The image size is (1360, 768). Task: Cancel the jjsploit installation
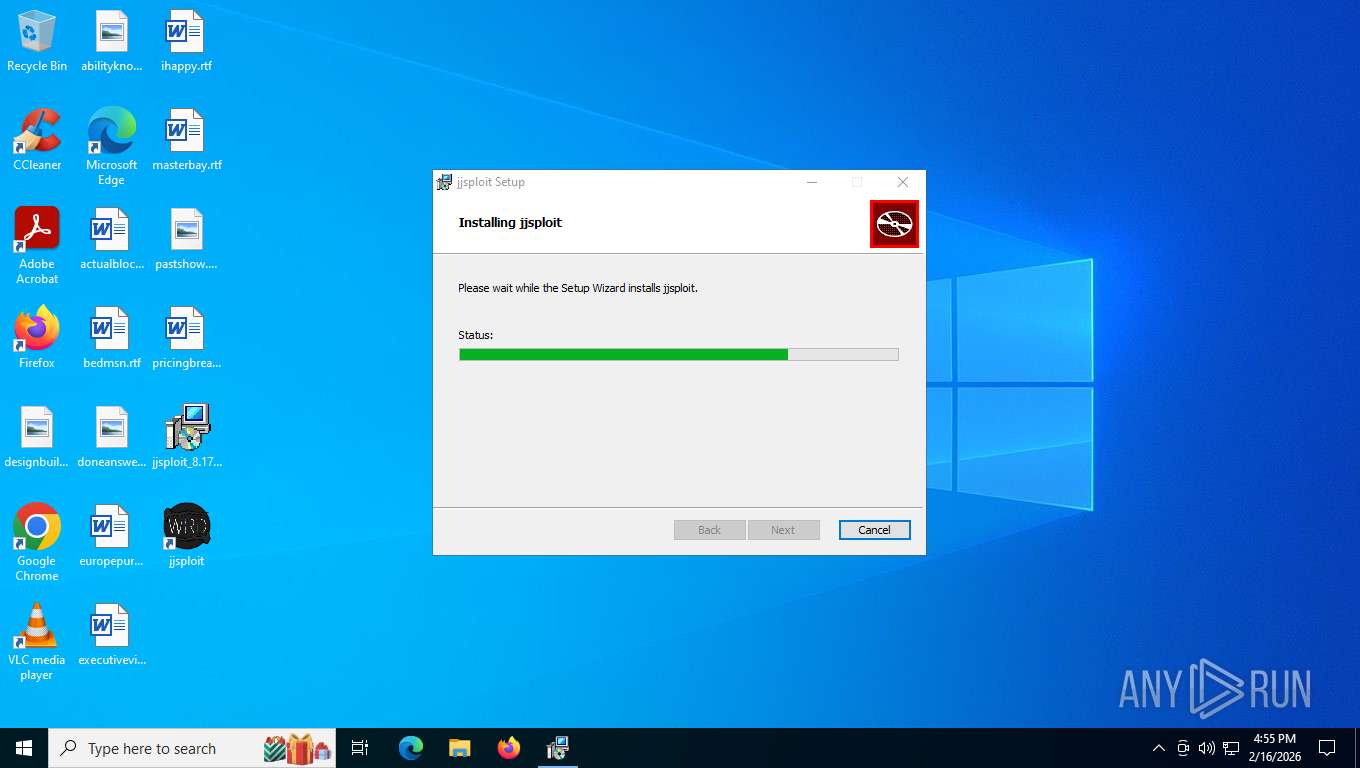coord(874,530)
